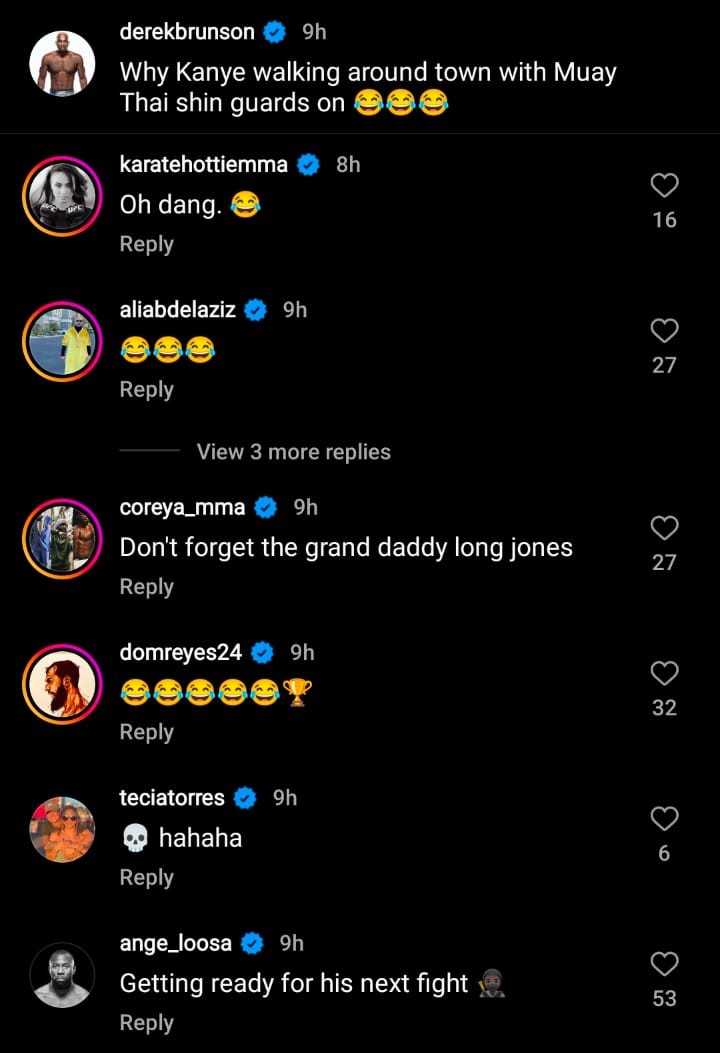
Task: Reply to karatehottiemma's comment
Action: pyautogui.click(x=147, y=244)
